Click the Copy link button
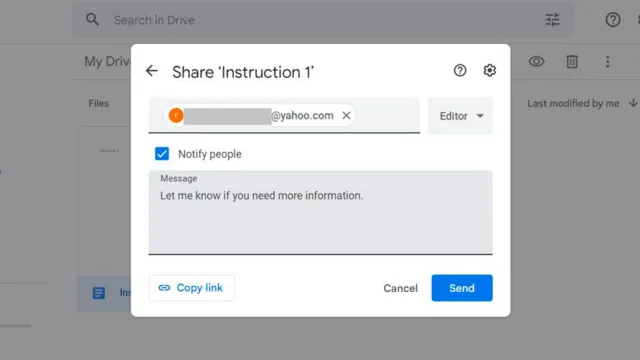Viewport: 640px width, 360px height. [x=191, y=288]
